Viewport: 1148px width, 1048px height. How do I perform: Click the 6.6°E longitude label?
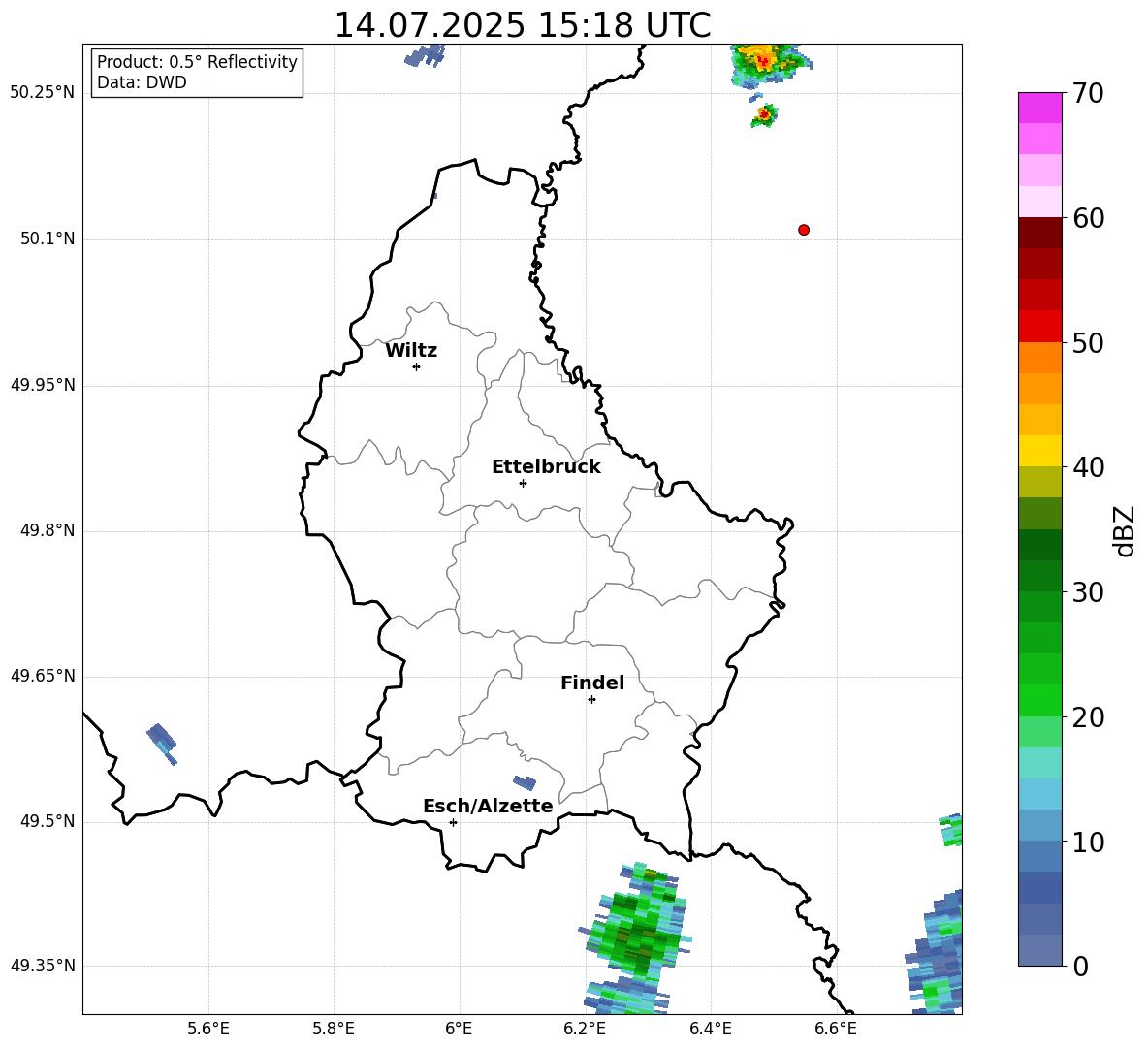pos(836,1029)
